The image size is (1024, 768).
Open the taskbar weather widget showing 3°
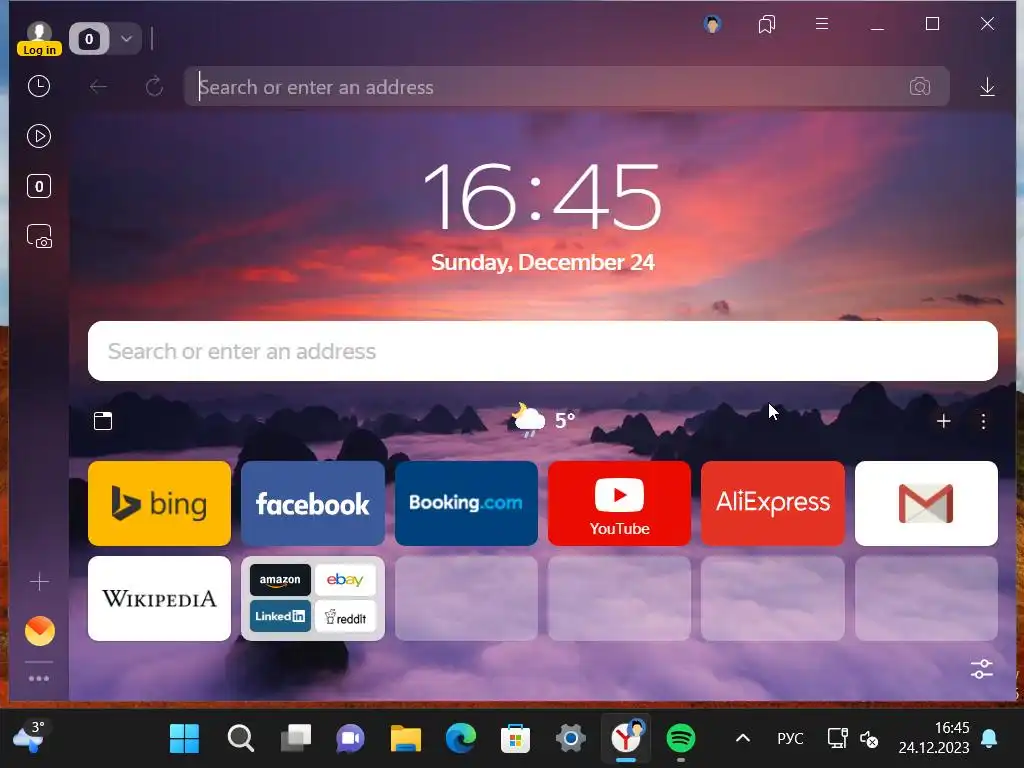[x=28, y=737]
